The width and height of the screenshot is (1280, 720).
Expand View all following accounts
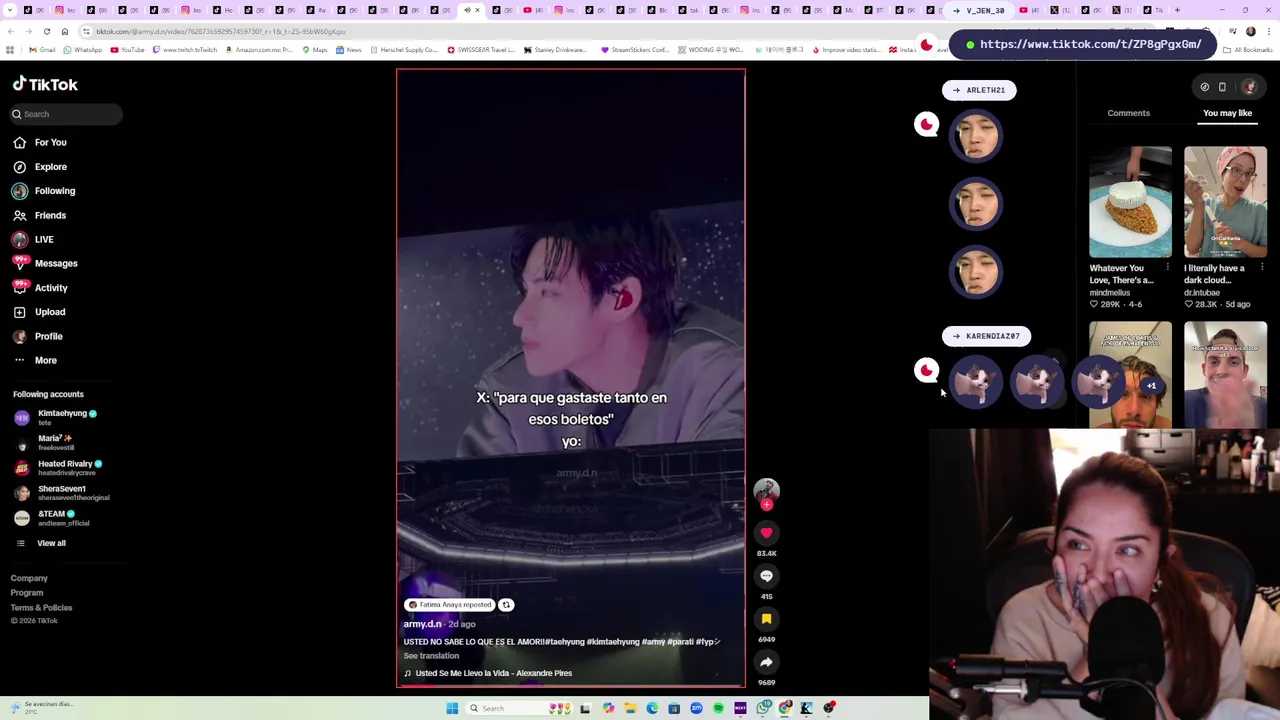coord(40,543)
